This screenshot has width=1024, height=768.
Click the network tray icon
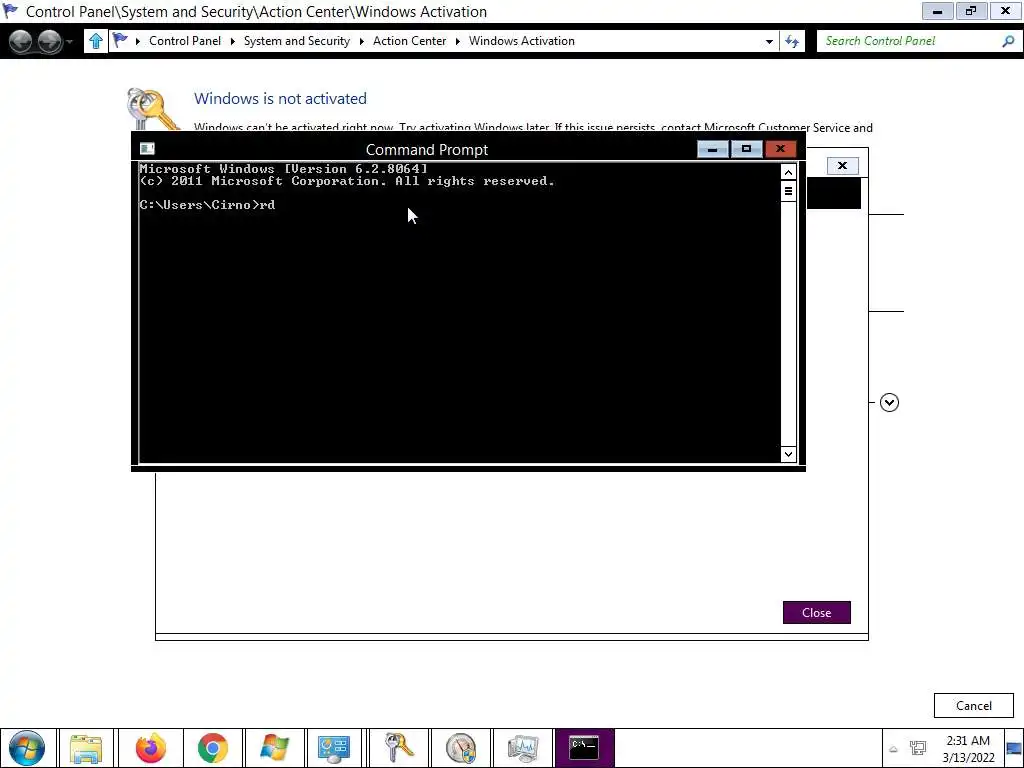click(x=918, y=748)
